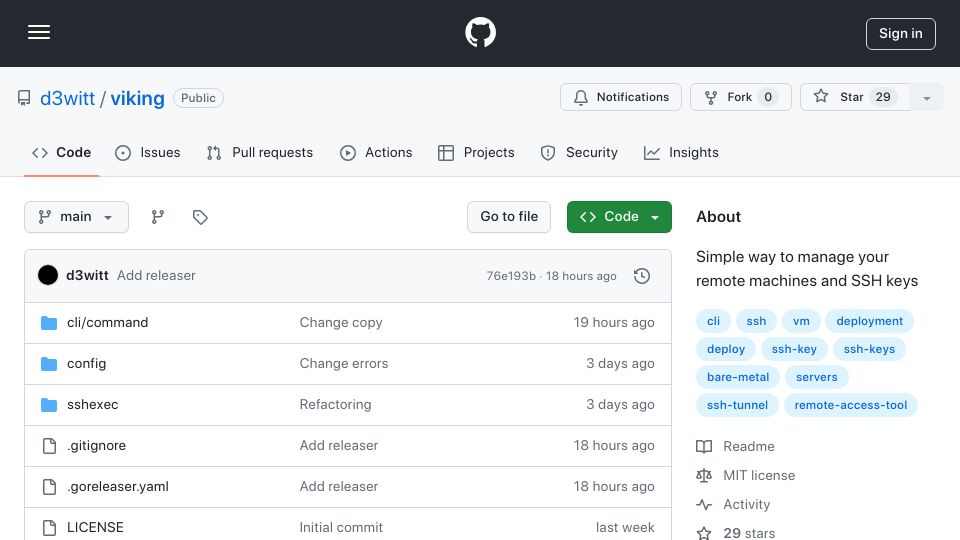
Task: Open the d3witt owner profile link
Action: click(x=67, y=98)
